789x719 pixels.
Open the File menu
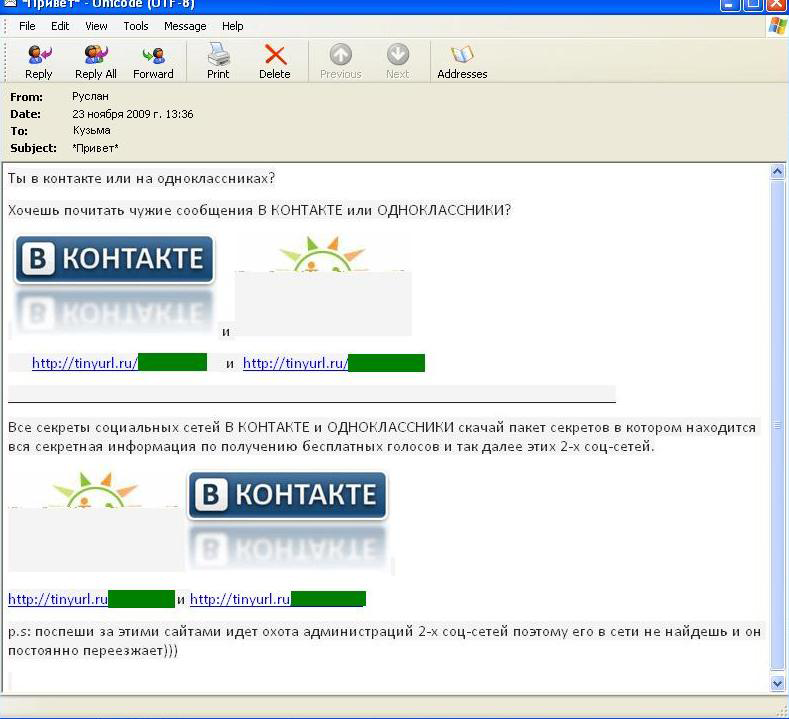(27, 26)
